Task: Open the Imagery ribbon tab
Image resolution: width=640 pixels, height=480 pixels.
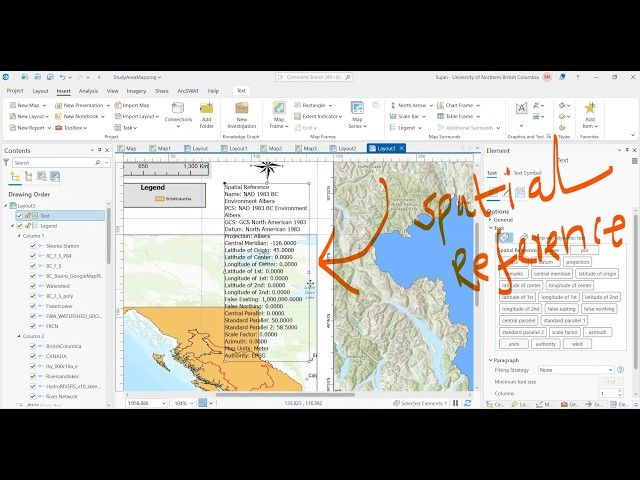Action: click(136, 91)
